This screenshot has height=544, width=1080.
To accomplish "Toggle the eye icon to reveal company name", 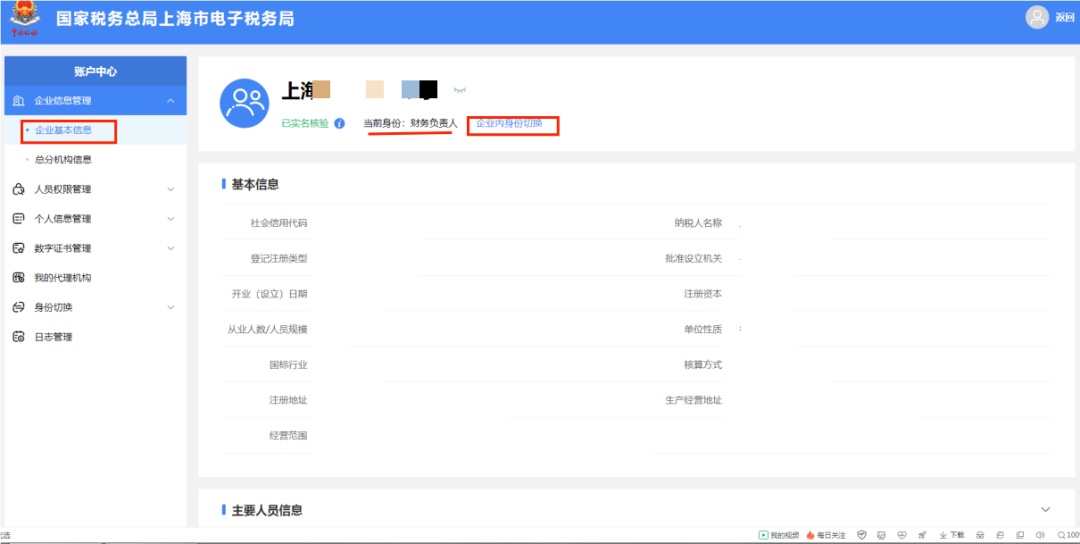I will pyautogui.click(x=460, y=90).
